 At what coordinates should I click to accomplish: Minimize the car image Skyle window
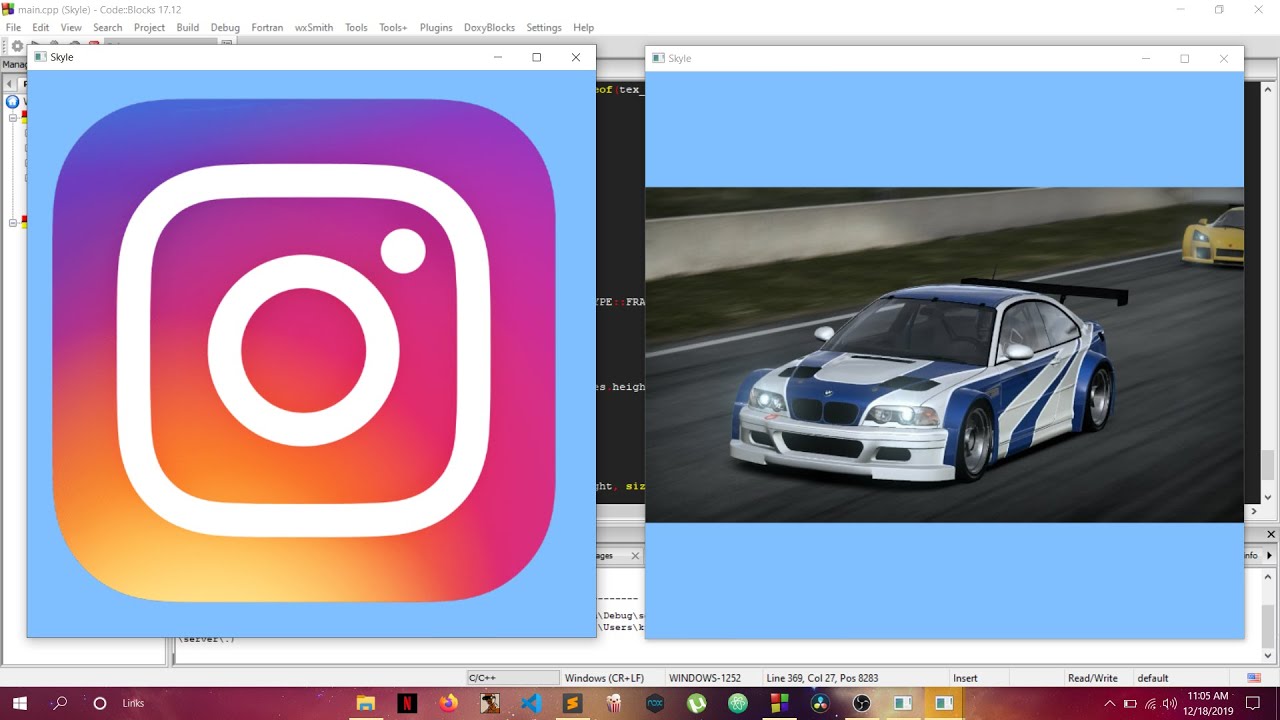point(1146,58)
